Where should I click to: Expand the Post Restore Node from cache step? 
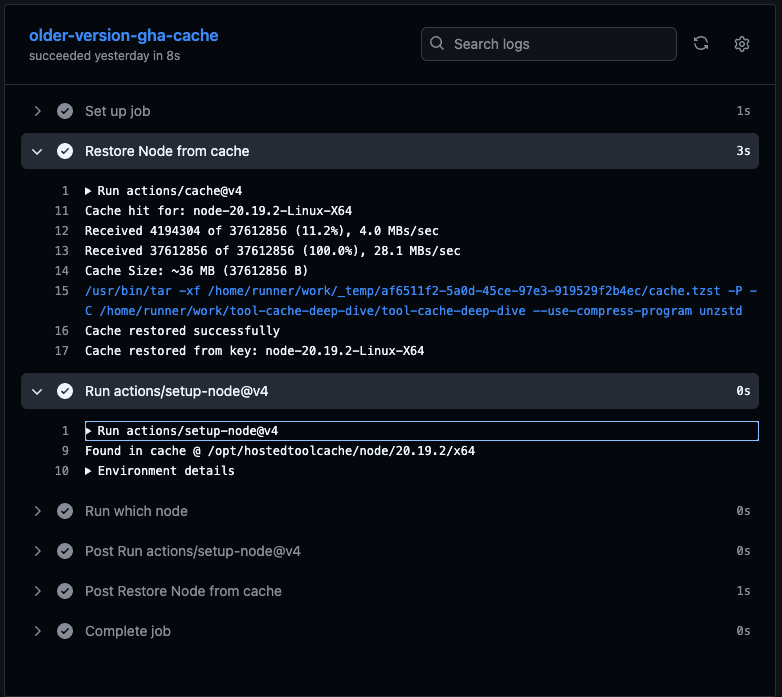37,591
